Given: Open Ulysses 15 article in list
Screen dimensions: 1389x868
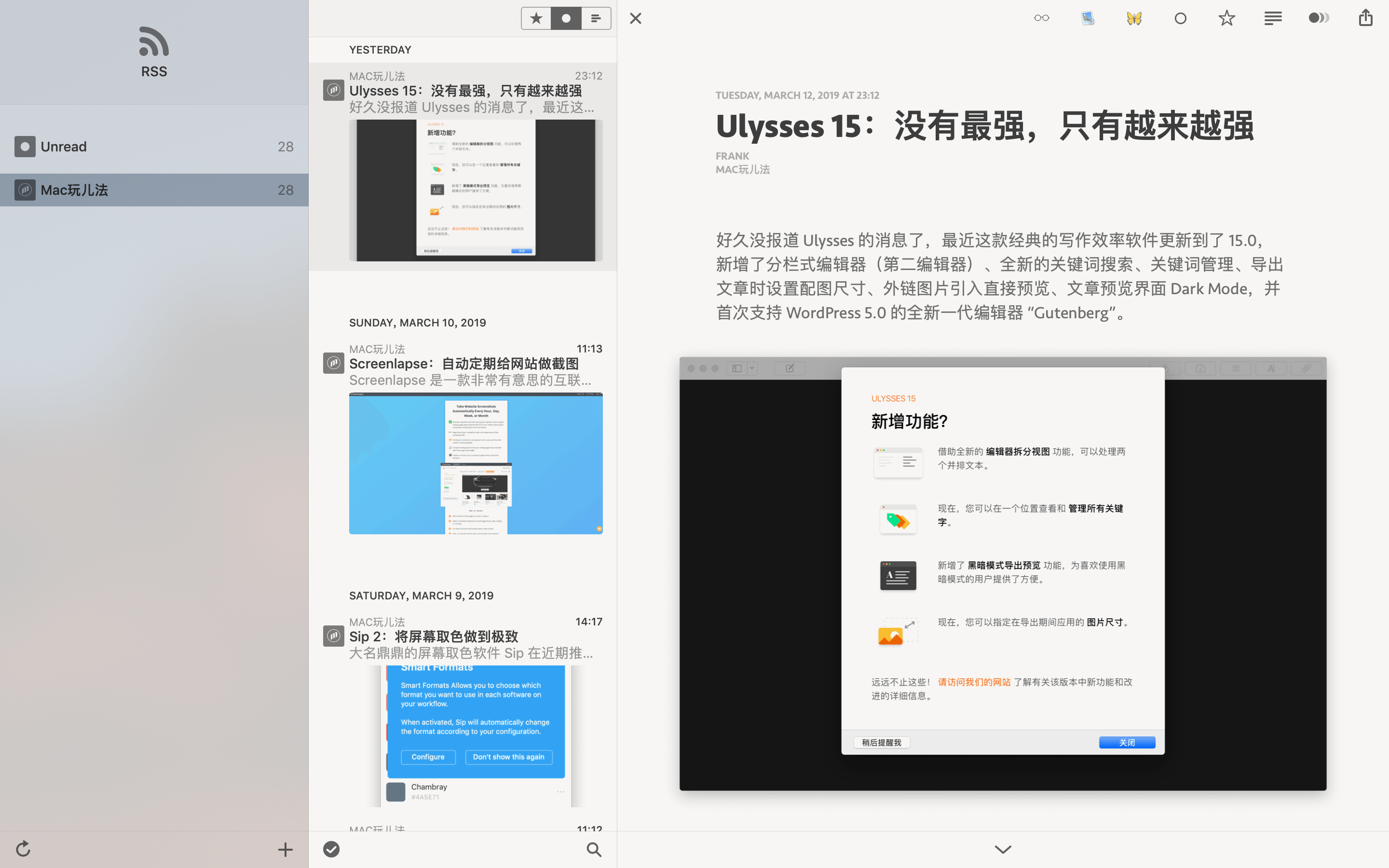Looking at the screenshot, I should coord(463,166).
